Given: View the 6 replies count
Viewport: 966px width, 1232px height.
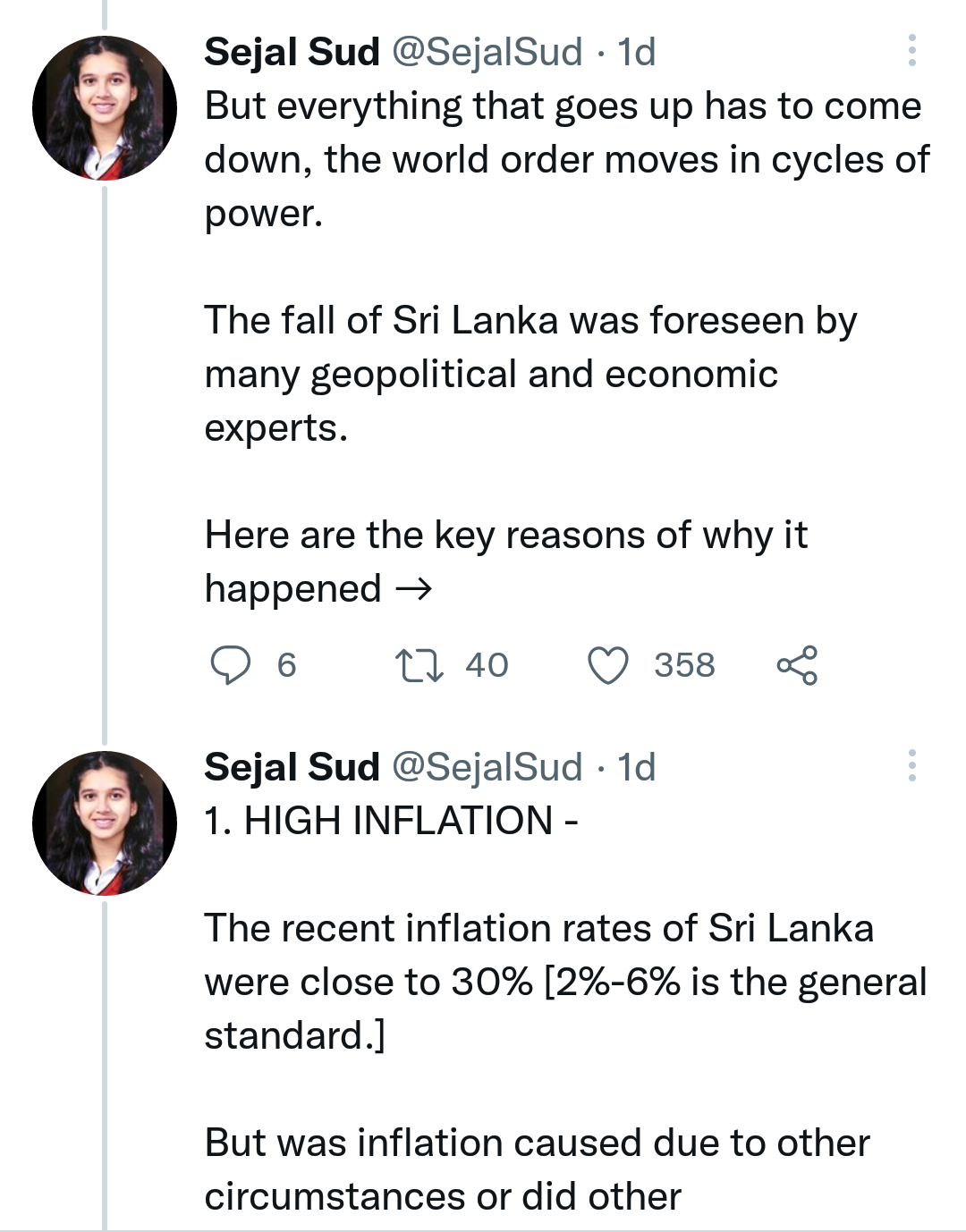Looking at the screenshot, I should [286, 665].
